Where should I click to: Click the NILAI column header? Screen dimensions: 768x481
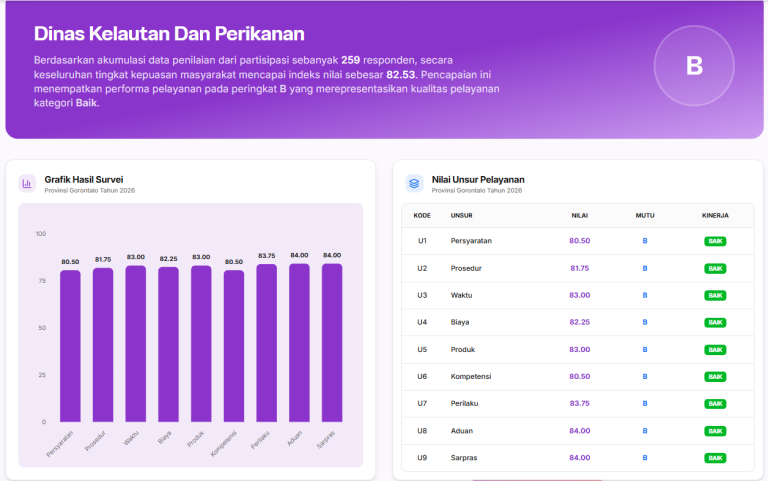579,216
